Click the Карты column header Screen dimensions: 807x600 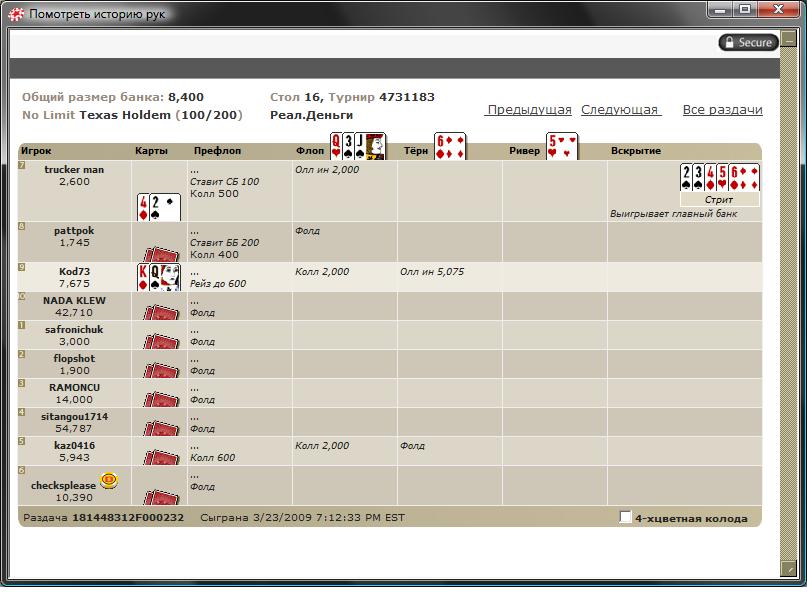click(x=151, y=151)
